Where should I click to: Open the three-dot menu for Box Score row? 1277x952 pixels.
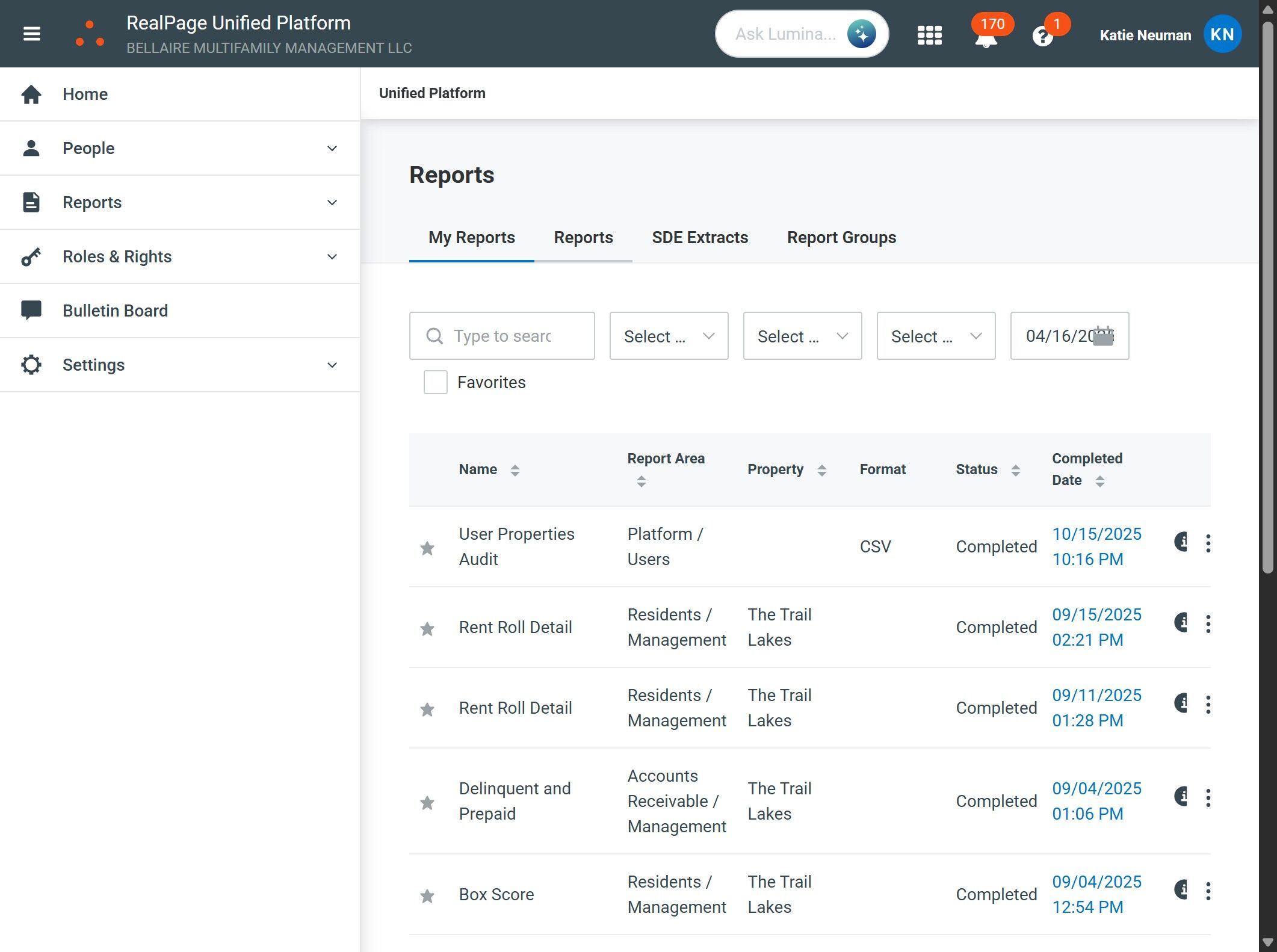click(x=1208, y=891)
